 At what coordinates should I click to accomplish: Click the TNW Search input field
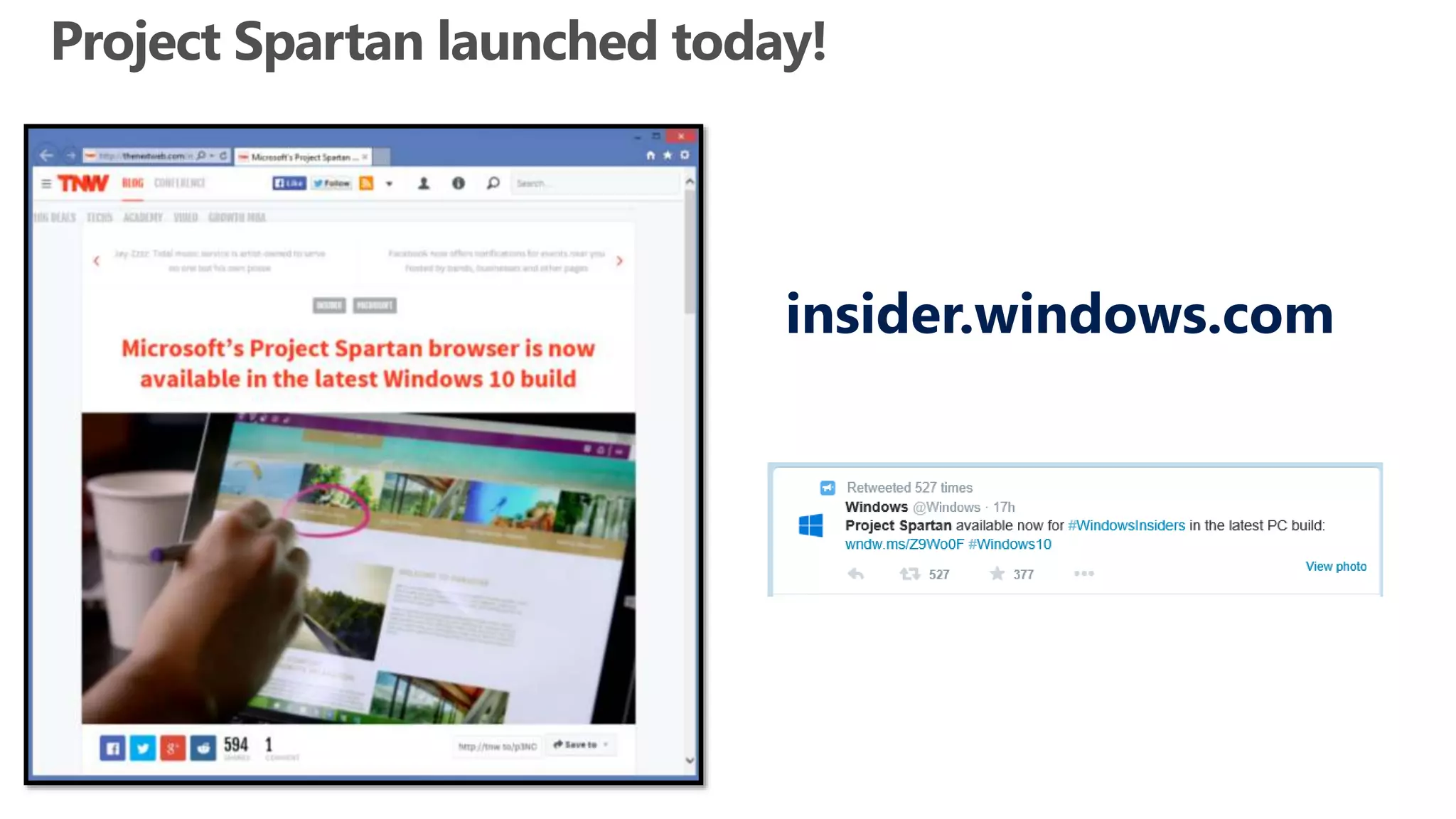point(594,183)
